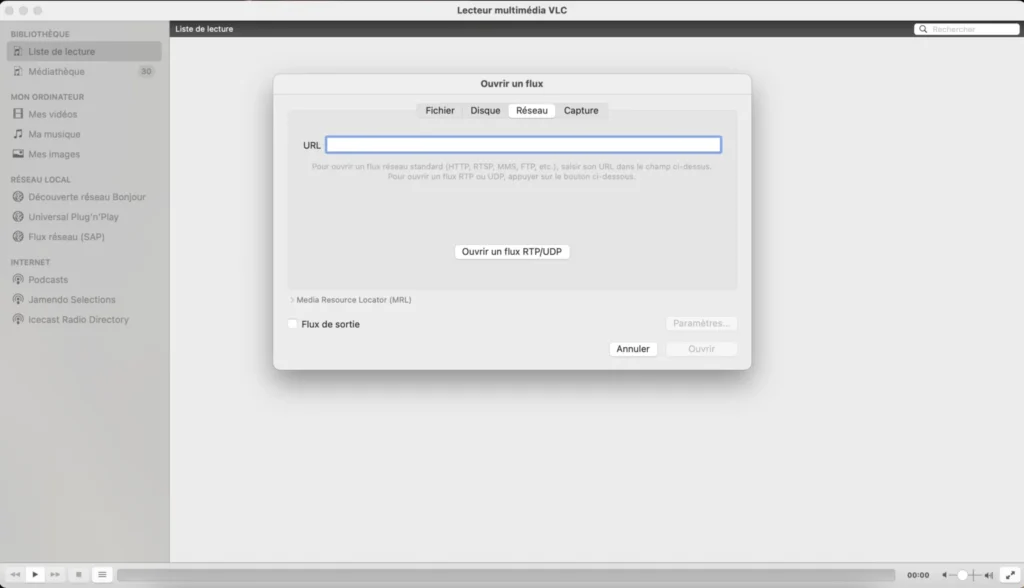Click the Flux réseau (SAP) globe icon

pos(18,237)
